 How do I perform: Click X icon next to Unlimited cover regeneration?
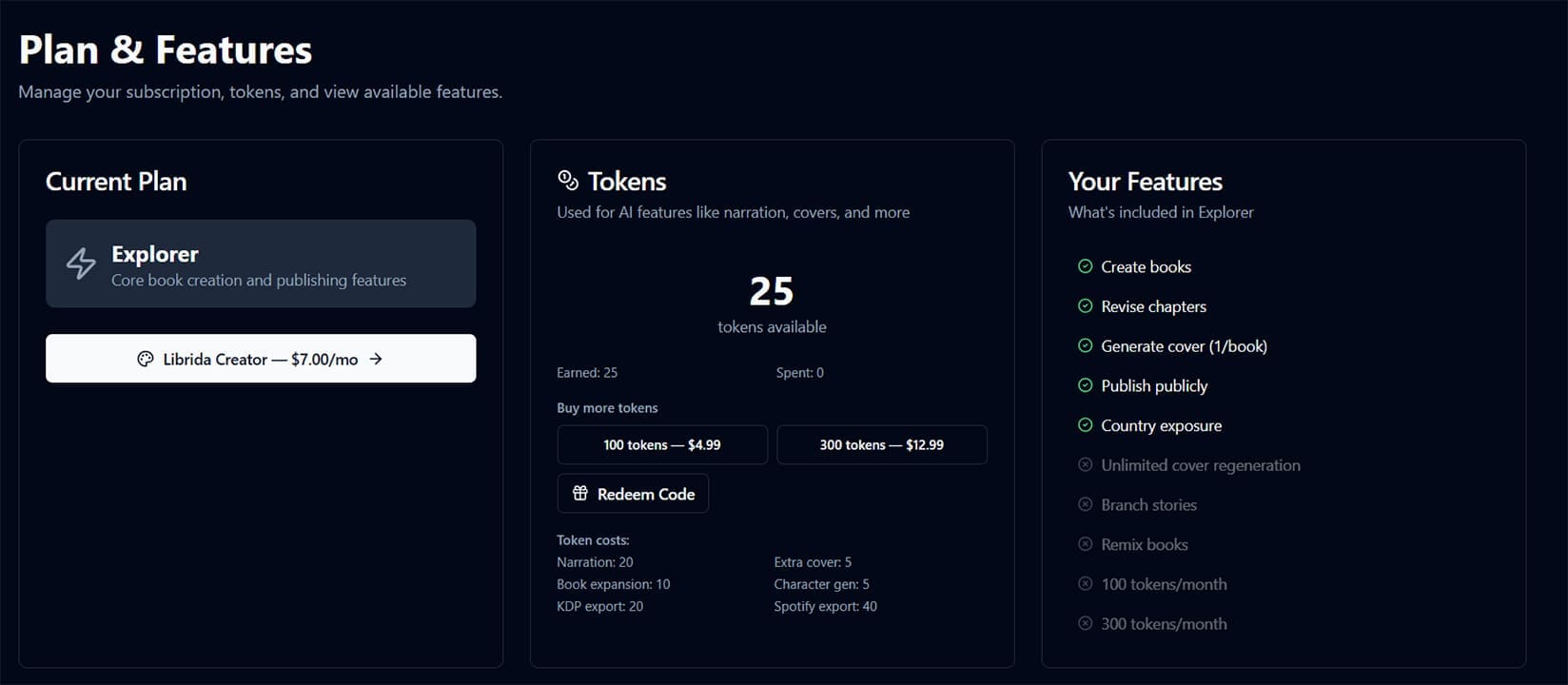click(x=1085, y=465)
